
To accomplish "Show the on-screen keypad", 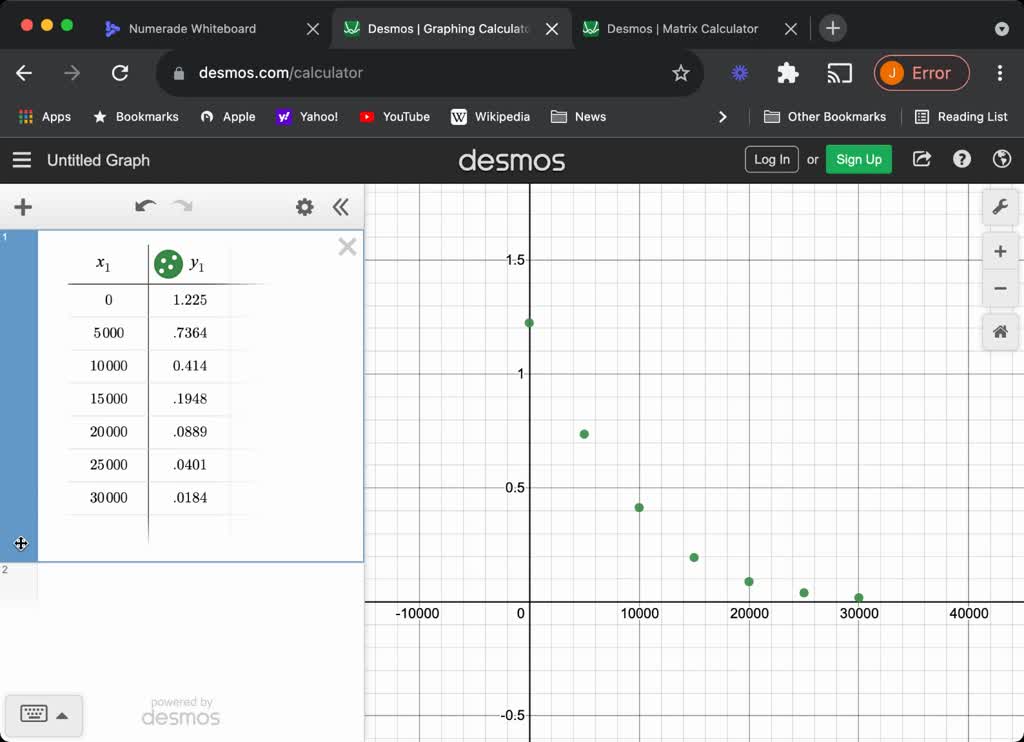I will 33,714.
